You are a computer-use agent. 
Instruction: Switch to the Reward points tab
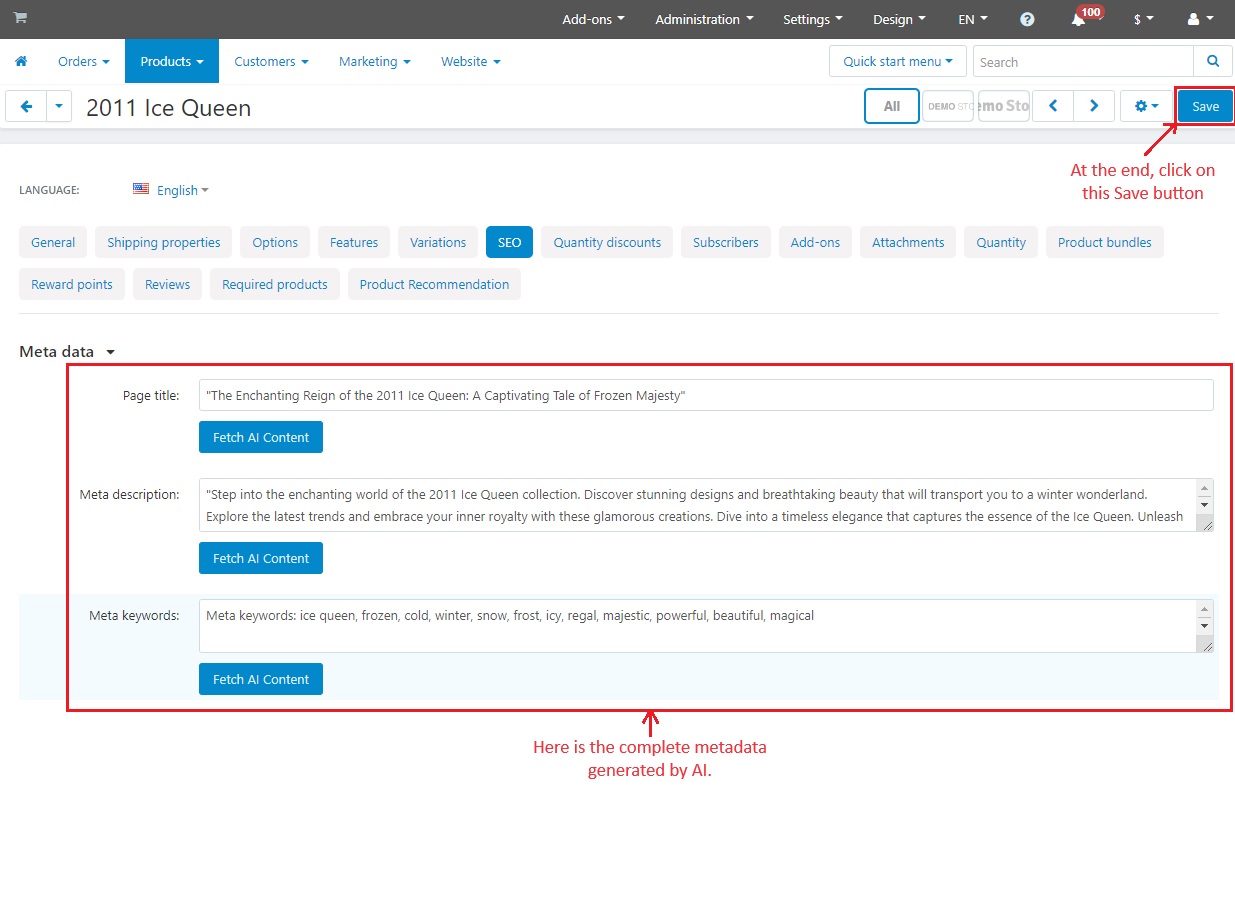pos(72,284)
